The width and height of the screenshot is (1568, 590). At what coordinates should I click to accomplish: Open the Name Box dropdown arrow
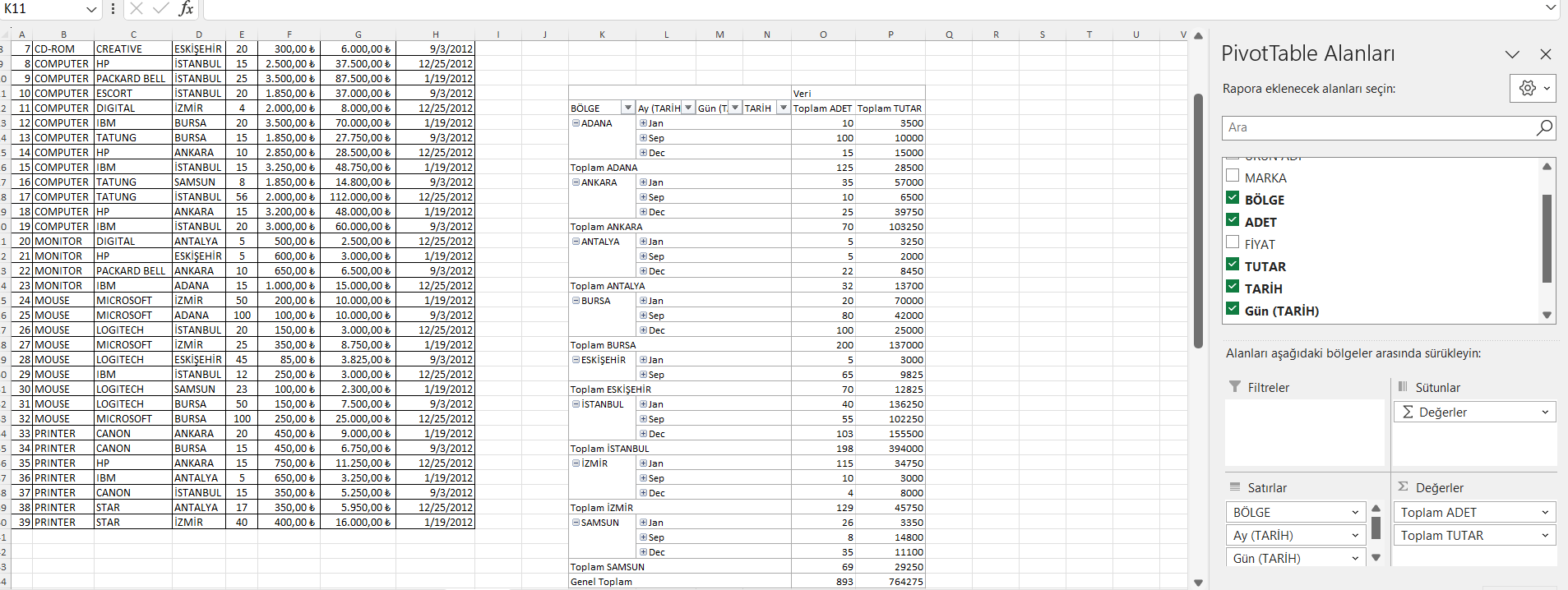(90, 9)
